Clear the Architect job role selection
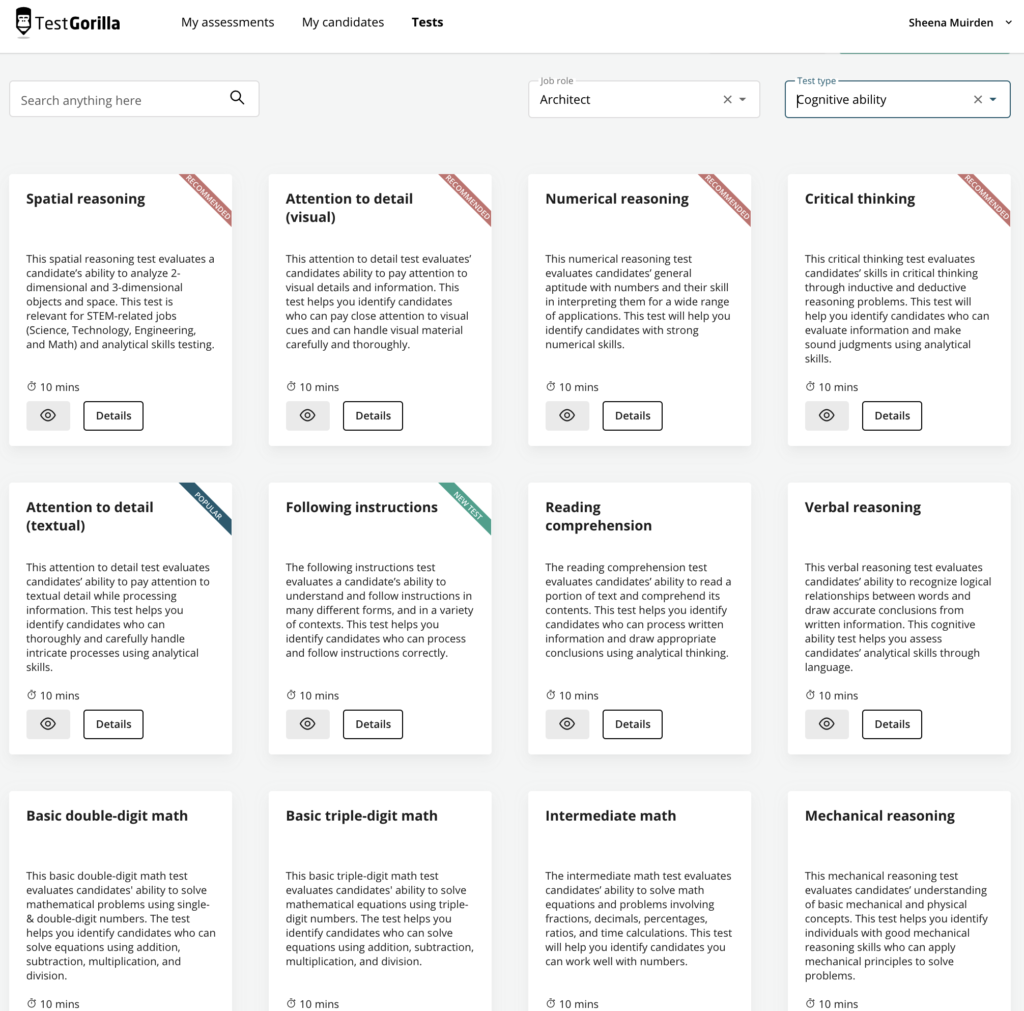 [x=727, y=99]
